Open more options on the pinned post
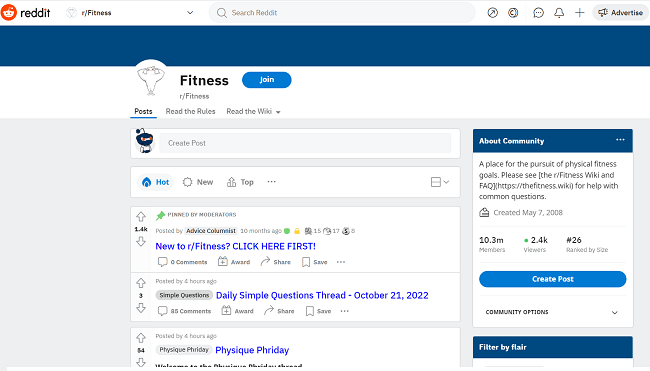 [x=341, y=262]
